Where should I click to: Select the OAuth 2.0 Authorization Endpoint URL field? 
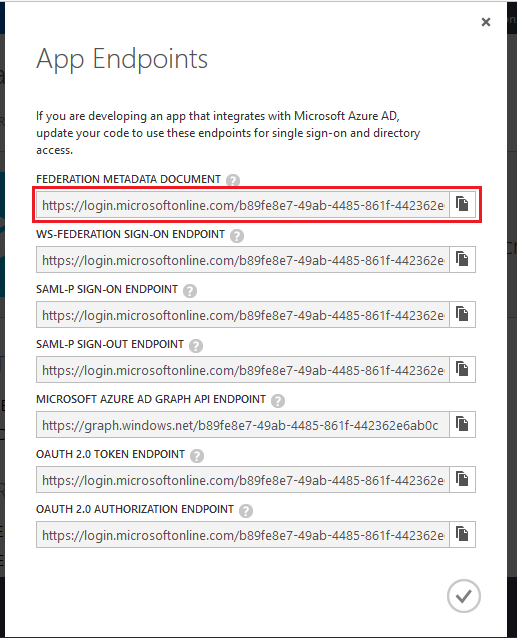(x=243, y=534)
